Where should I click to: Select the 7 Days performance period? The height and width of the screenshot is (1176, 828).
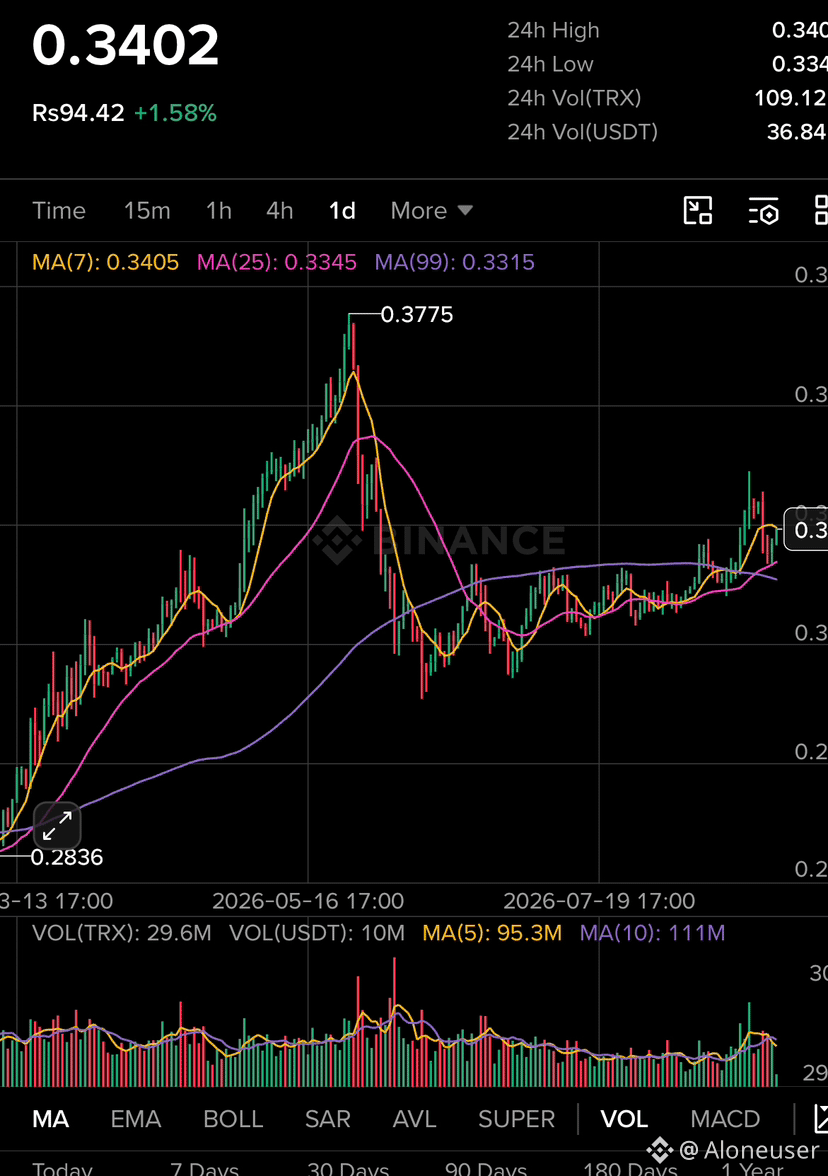click(x=204, y=1168)
